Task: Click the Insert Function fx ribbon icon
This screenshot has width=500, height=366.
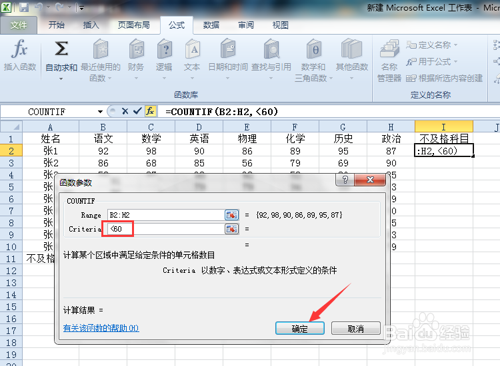Action: point(19,49)
